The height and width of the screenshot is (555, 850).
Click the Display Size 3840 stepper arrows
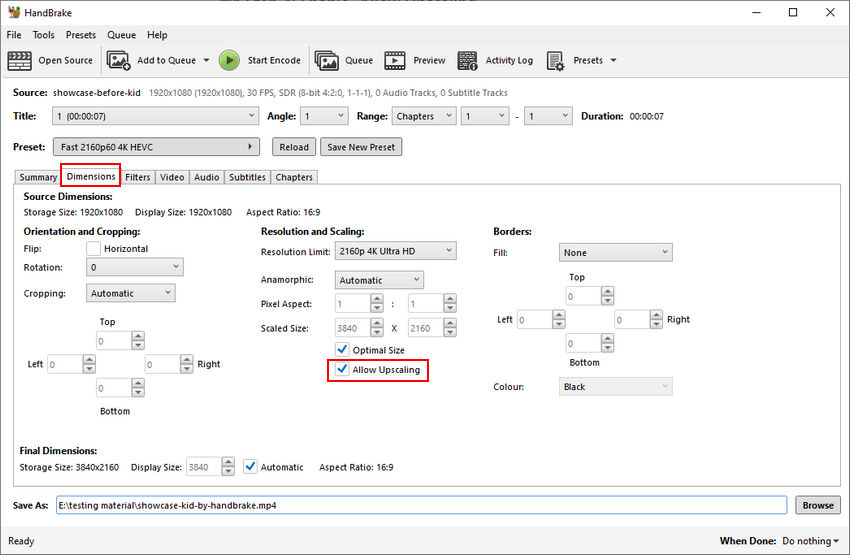coord(228,466)
